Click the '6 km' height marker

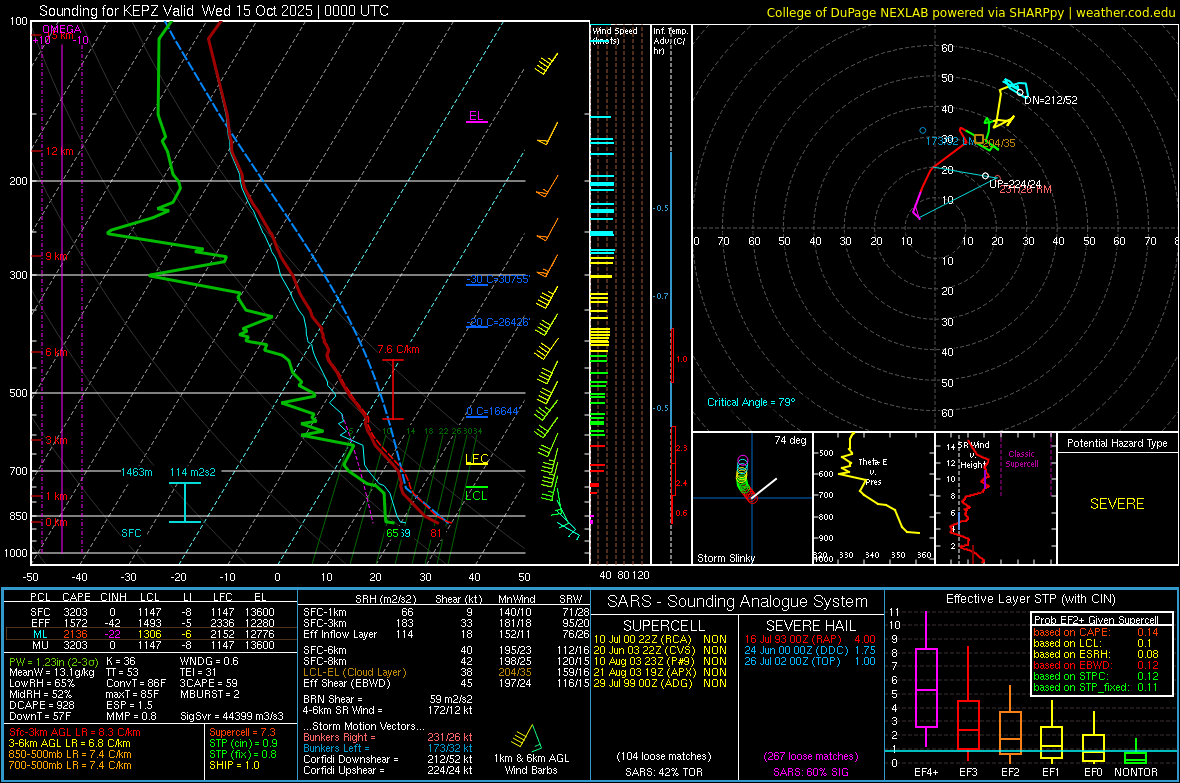point(56,352)
